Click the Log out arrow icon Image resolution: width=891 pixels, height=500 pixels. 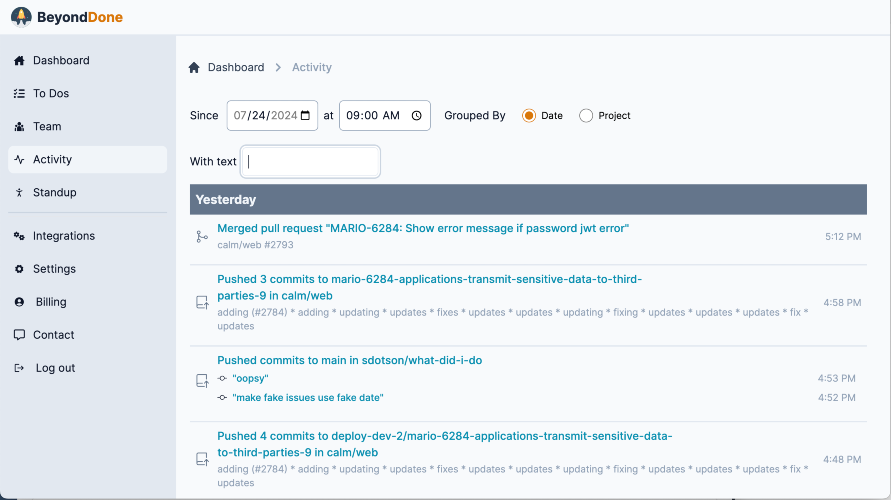tap(19, 368)
